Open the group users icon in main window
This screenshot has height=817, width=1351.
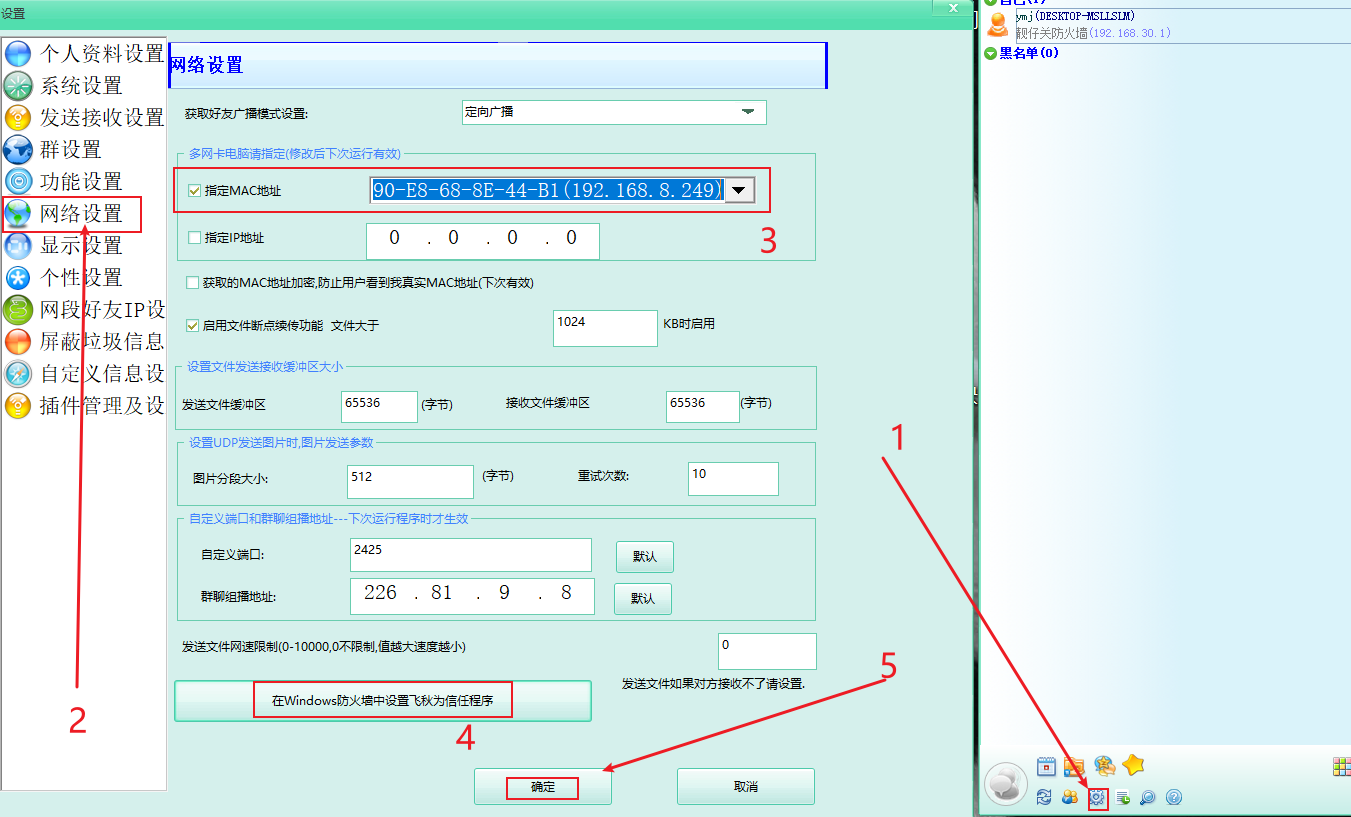tap(1070, 797)
